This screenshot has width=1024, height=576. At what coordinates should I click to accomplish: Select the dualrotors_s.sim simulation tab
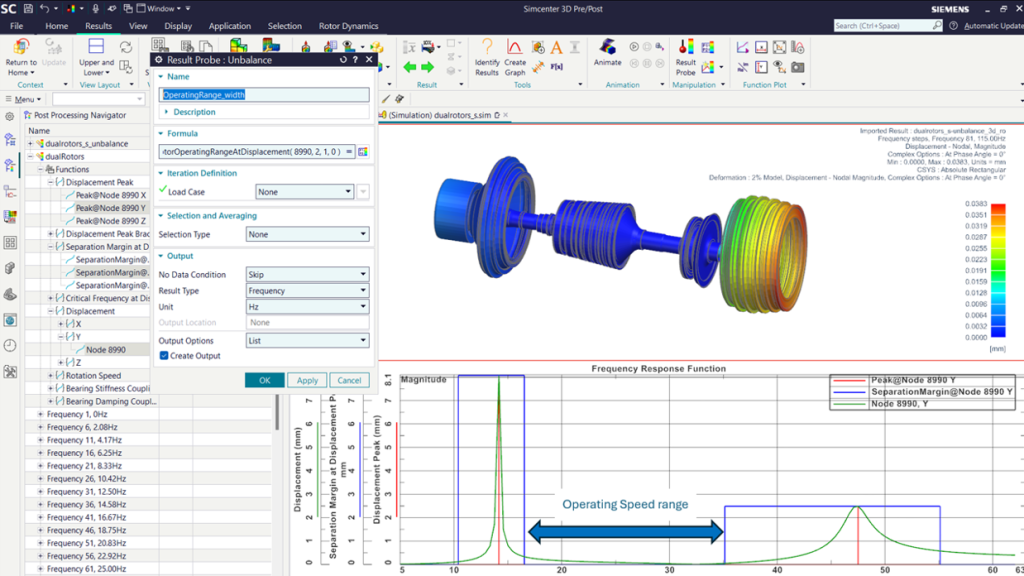click(x=440, y=115)
